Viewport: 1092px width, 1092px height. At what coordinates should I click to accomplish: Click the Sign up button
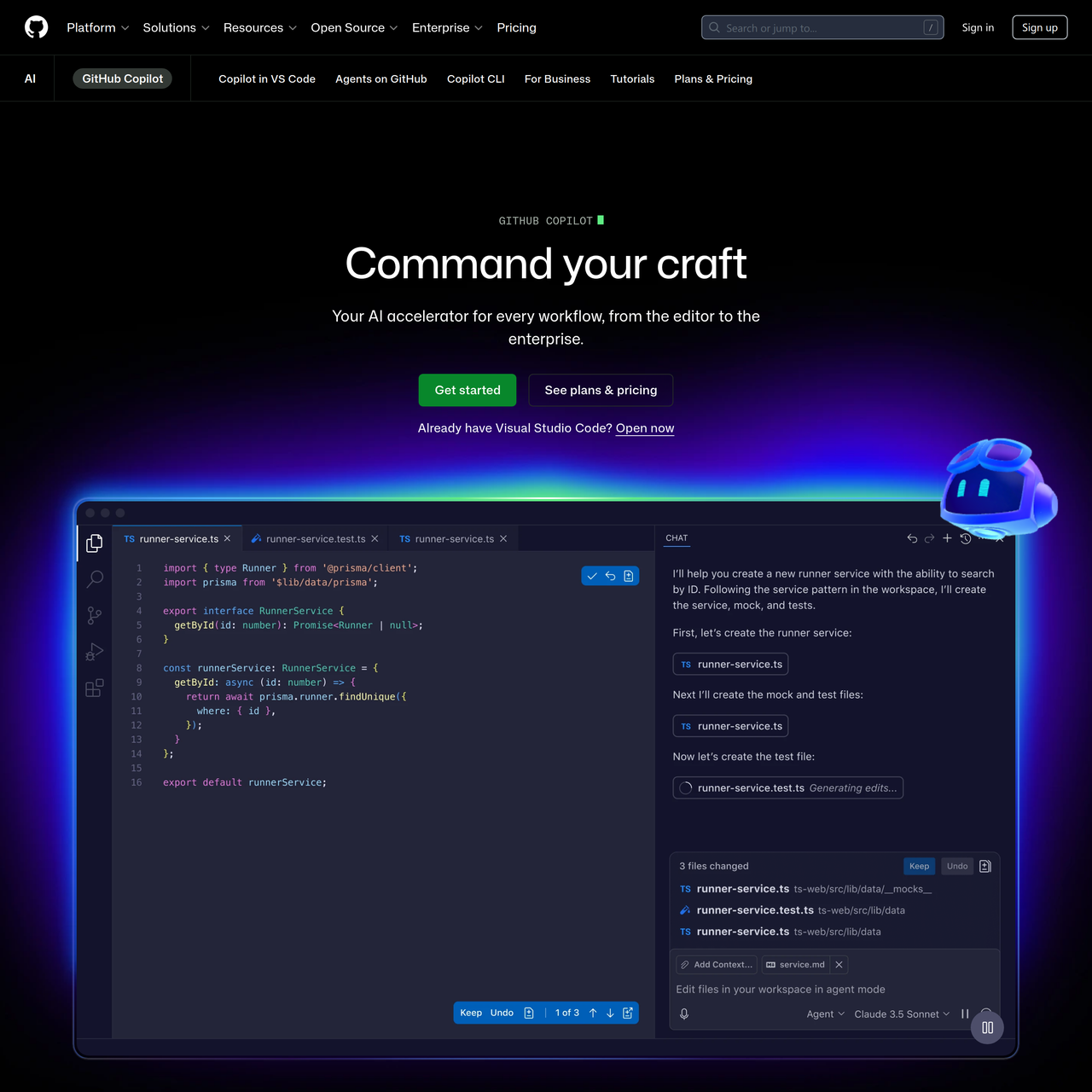click(x=1039, y=27)
